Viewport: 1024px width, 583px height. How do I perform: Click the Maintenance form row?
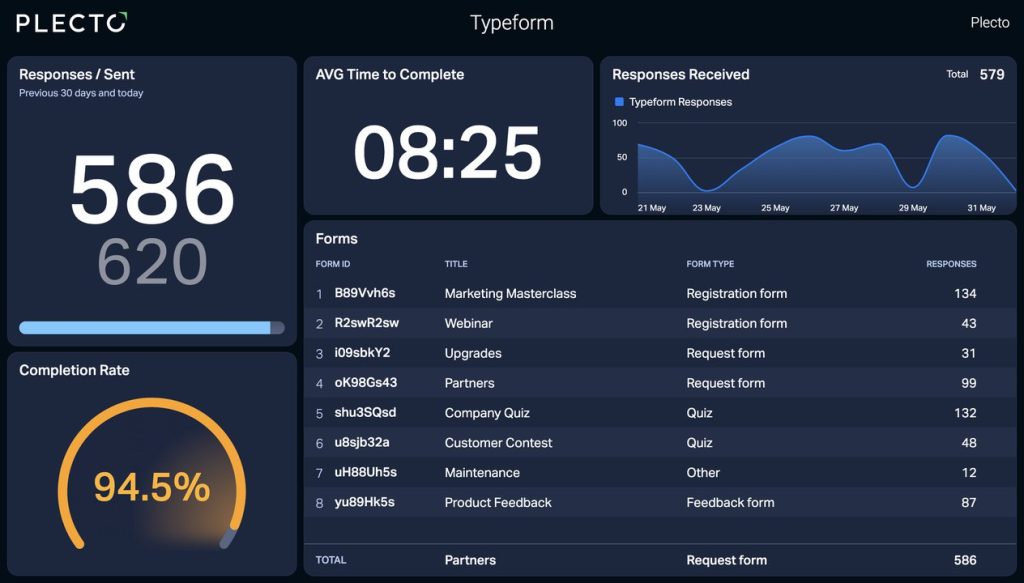pyautogui.click(x=660, y=472)
